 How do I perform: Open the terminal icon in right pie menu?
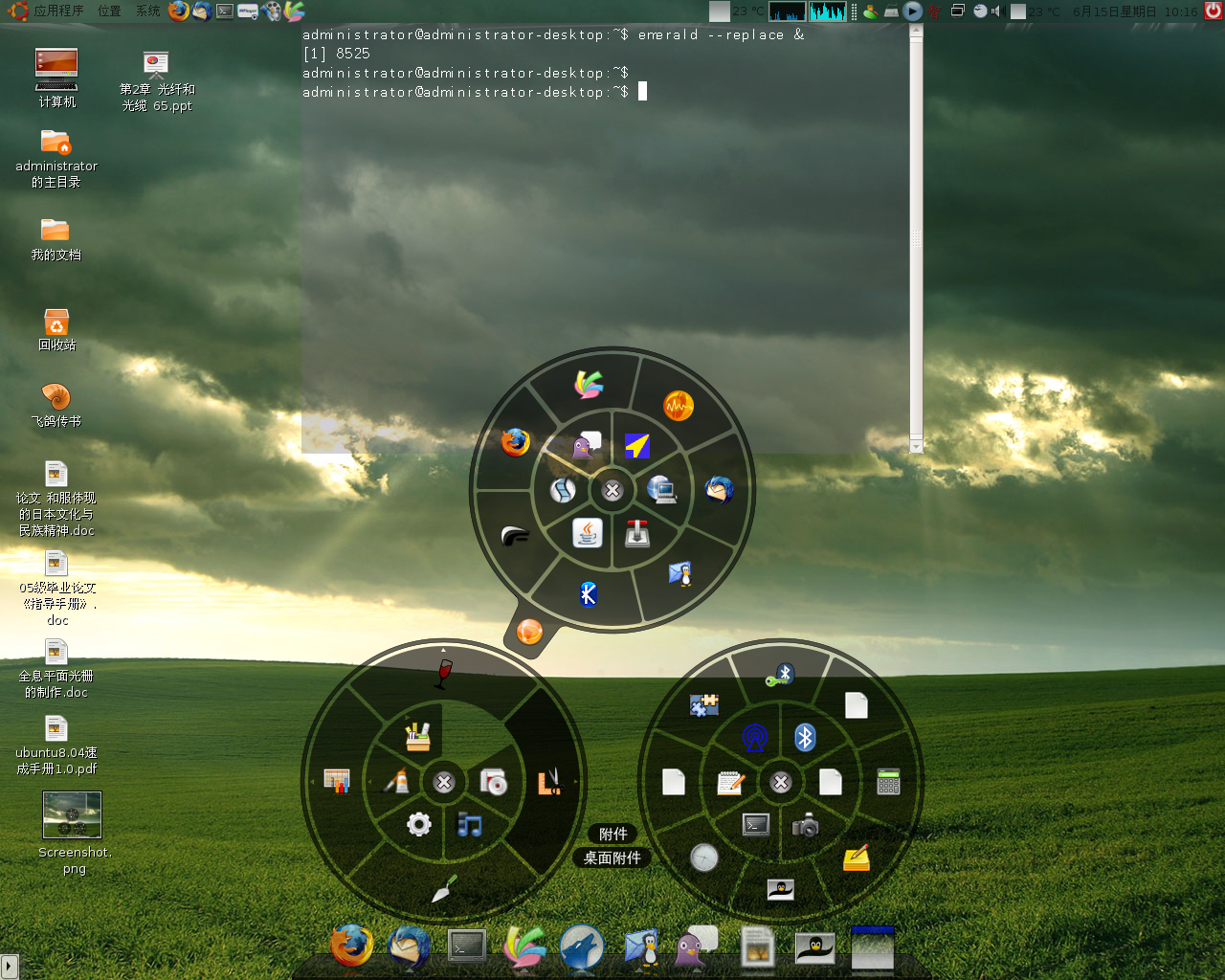(756, 824)
